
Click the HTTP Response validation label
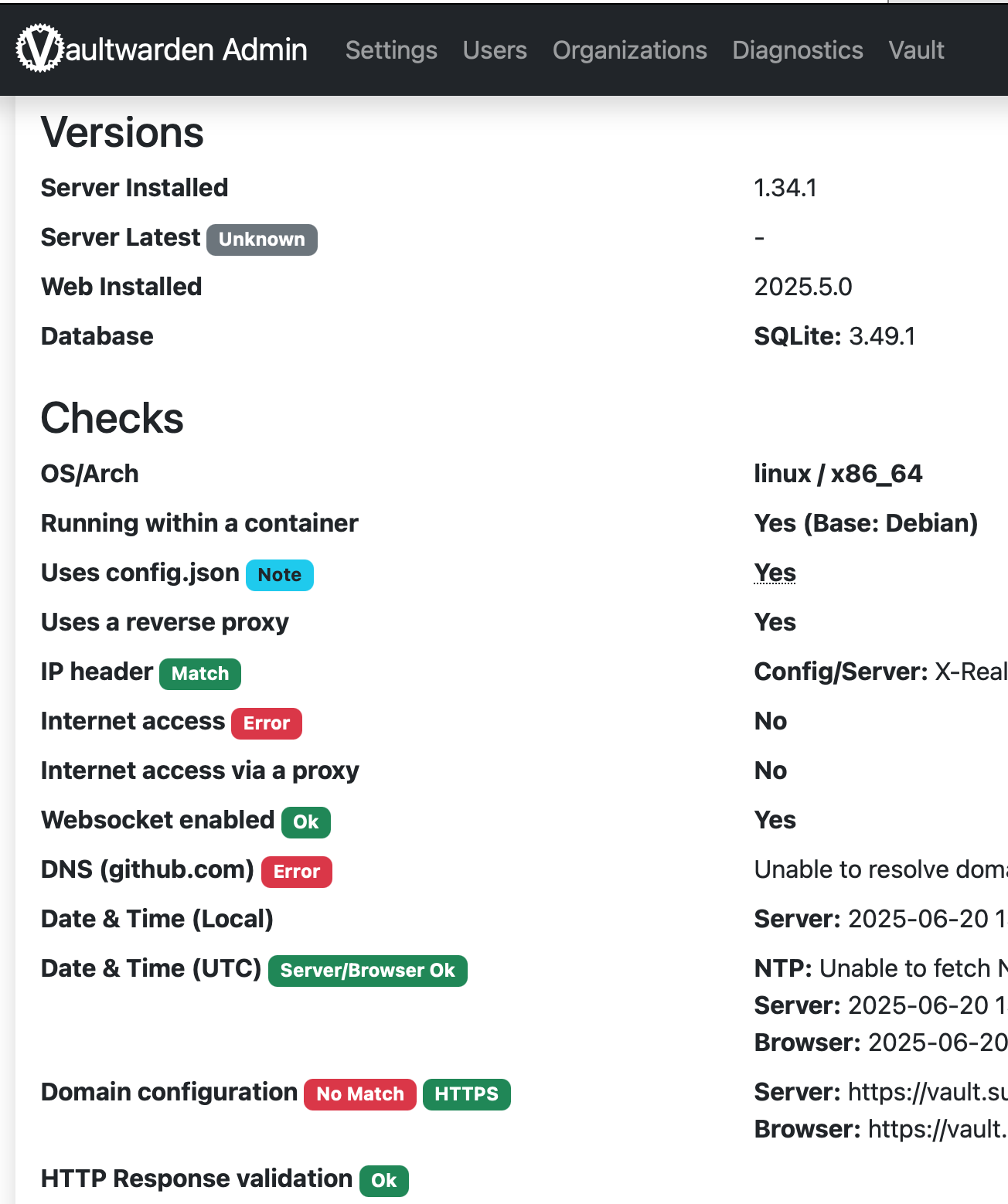[x=197, y=1178]
